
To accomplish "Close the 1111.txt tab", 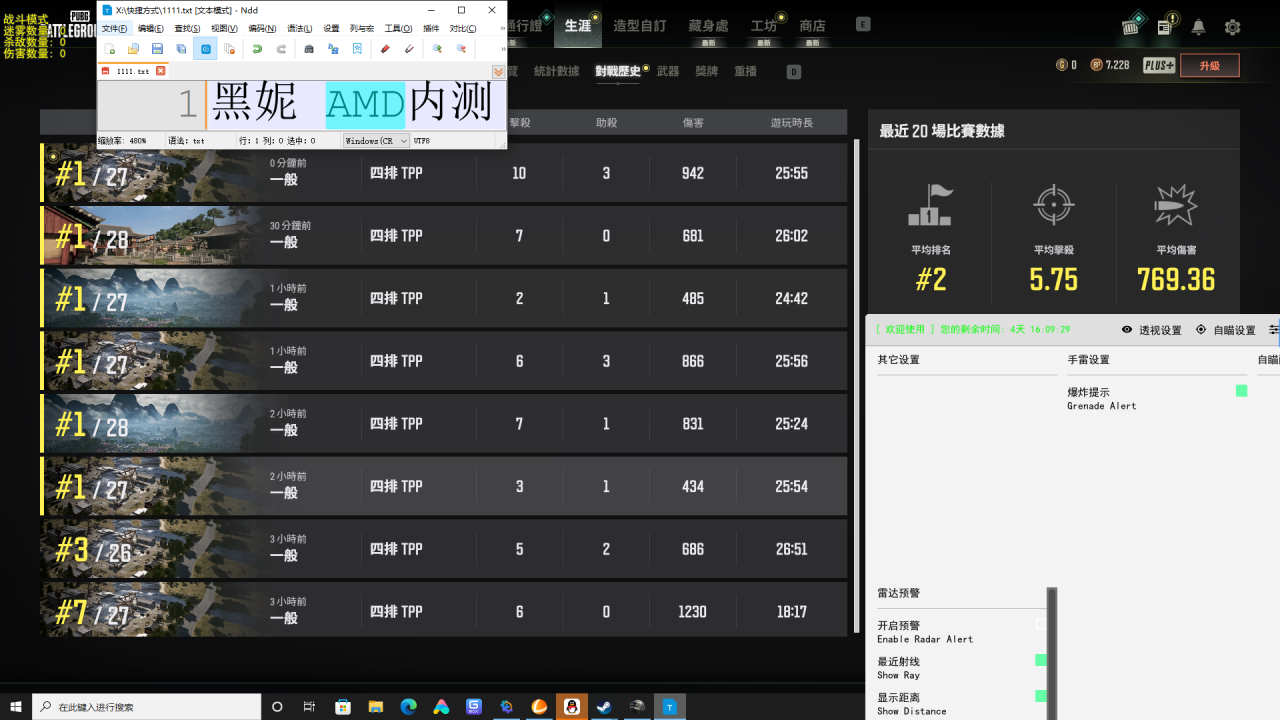I will point(160,71).
